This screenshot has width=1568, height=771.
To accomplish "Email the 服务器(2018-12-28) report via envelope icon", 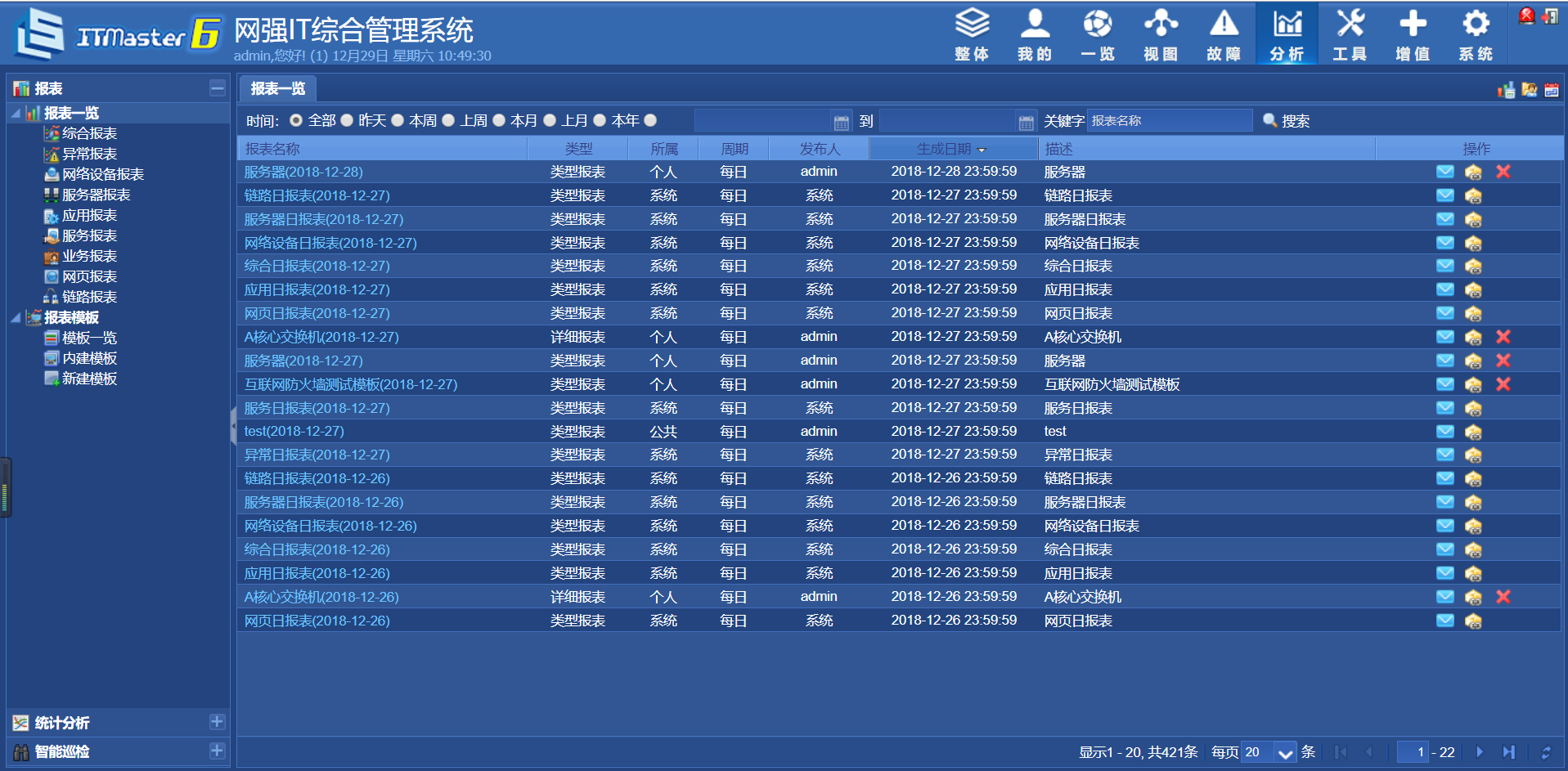I will [x=1444, y=172].
